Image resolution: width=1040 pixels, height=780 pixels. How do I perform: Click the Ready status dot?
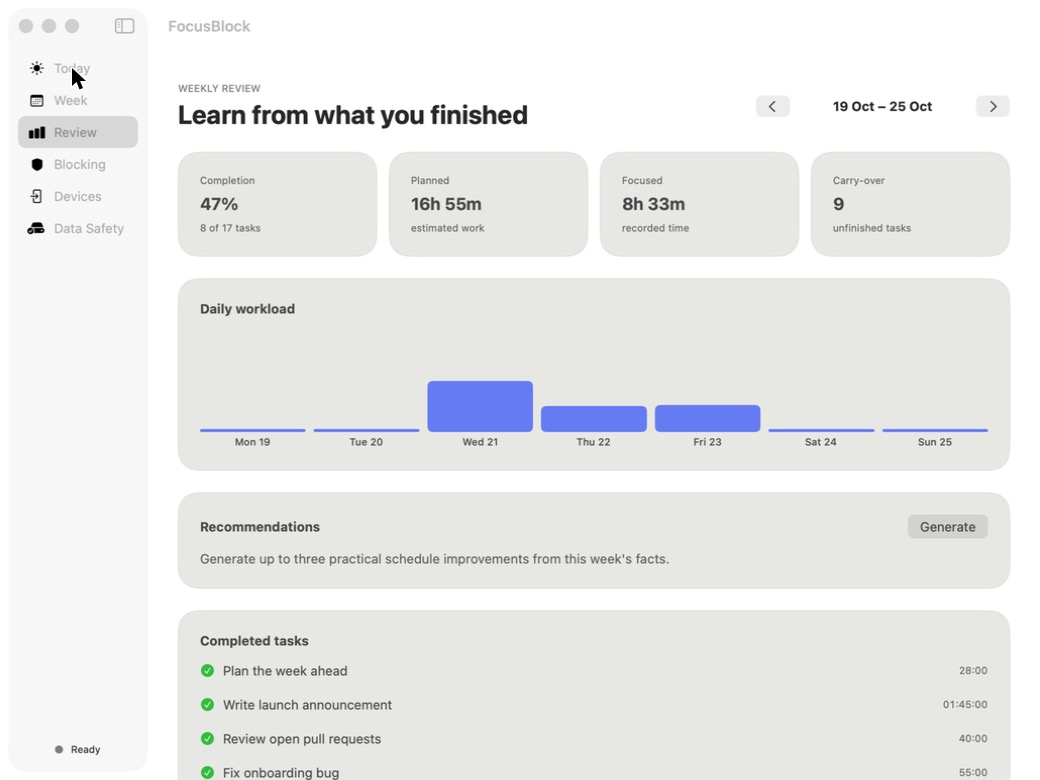point(59,749)
